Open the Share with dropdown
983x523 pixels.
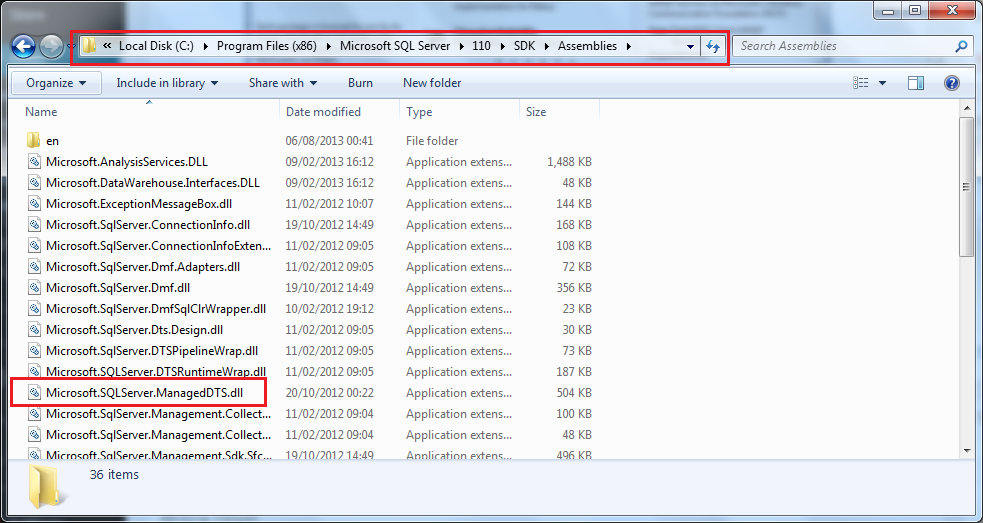(x=283, y=83)
